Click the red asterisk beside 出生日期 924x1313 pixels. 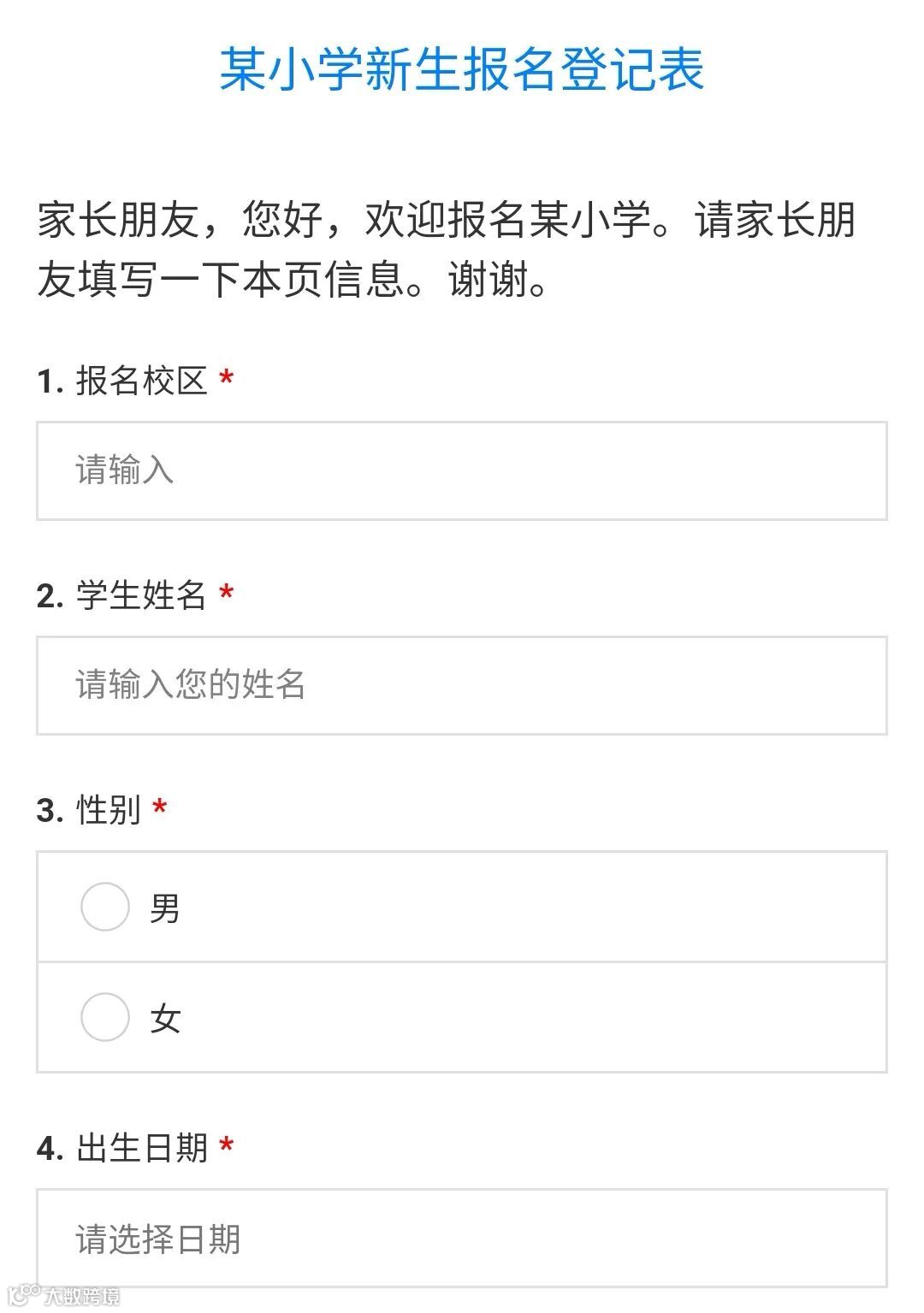[x=227, y=1146]
